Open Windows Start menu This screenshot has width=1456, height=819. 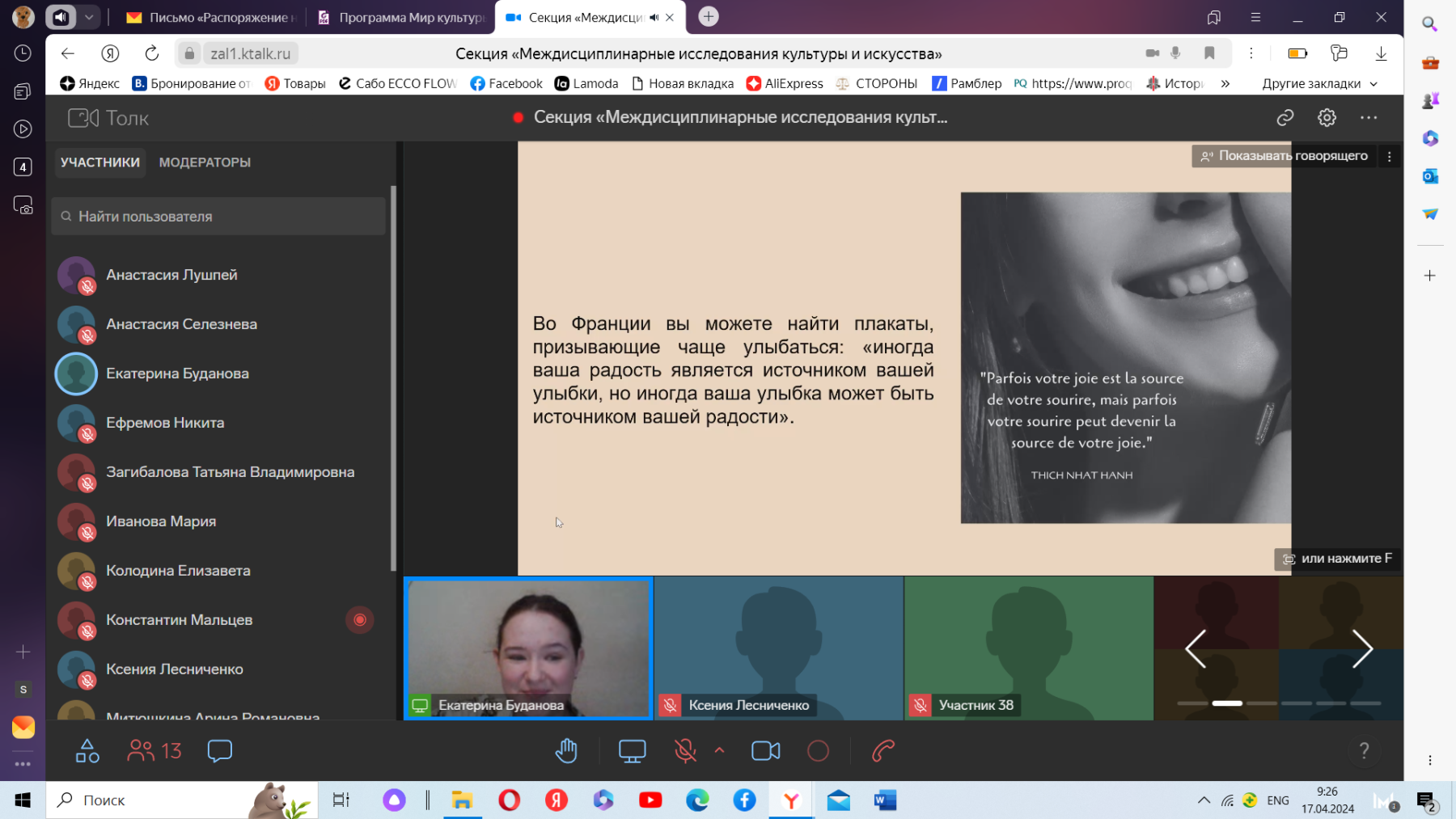23,800
